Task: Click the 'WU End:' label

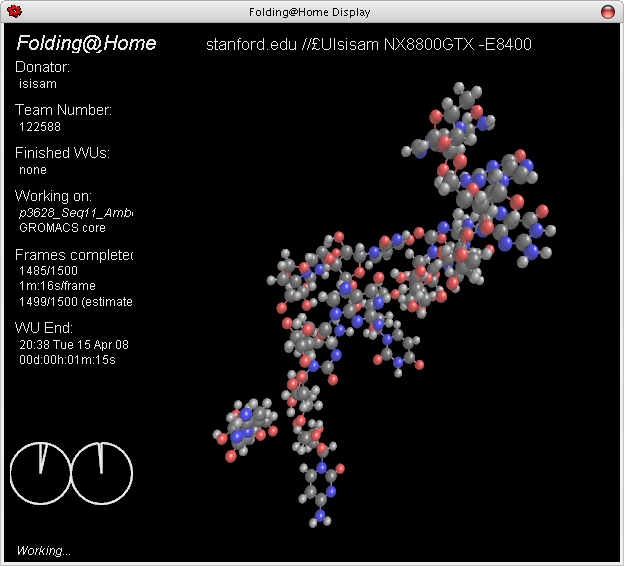Action: pyautogui.click(x=44, y=328)
